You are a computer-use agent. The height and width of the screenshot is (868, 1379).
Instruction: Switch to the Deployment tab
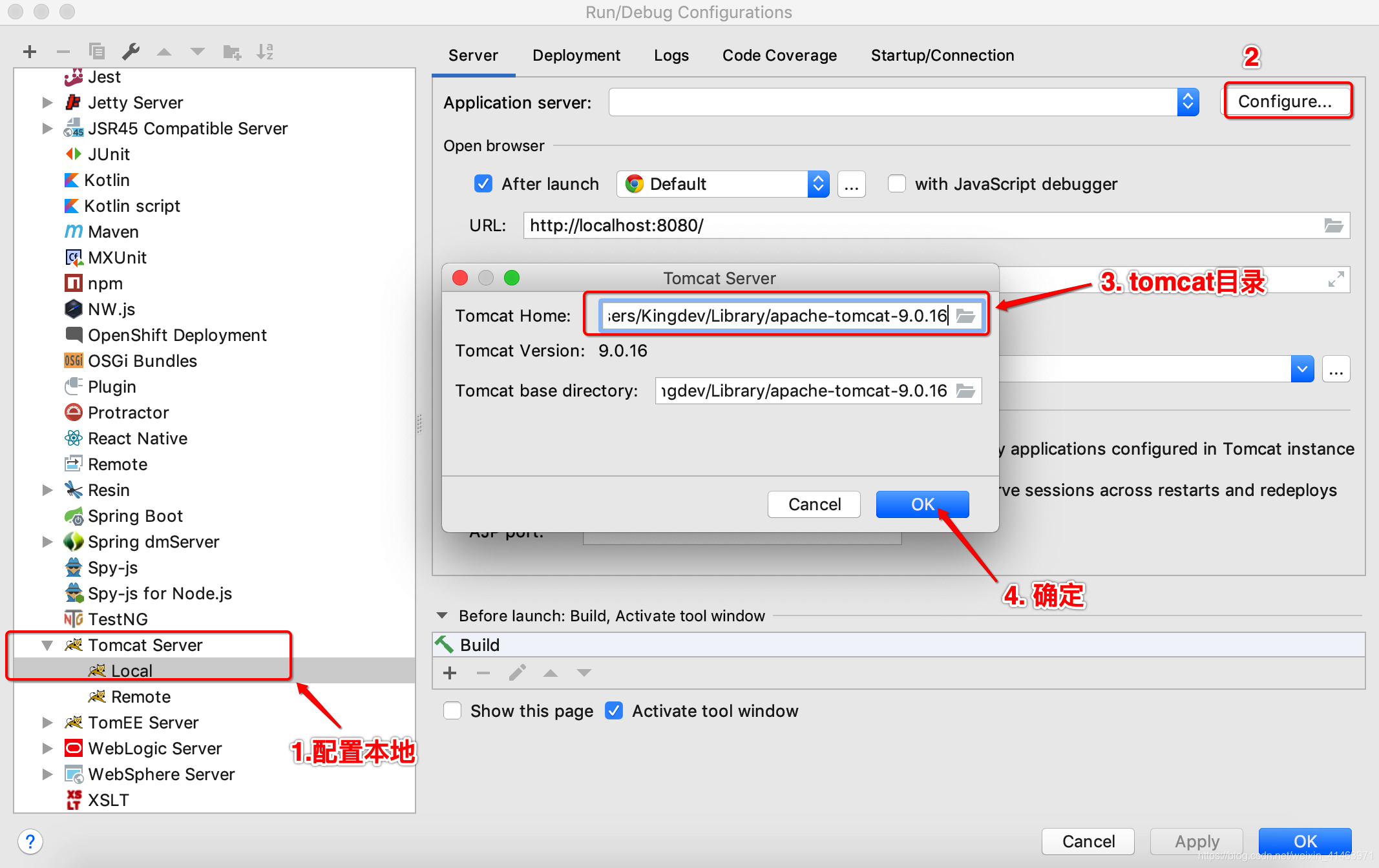(x=577, y=55)
